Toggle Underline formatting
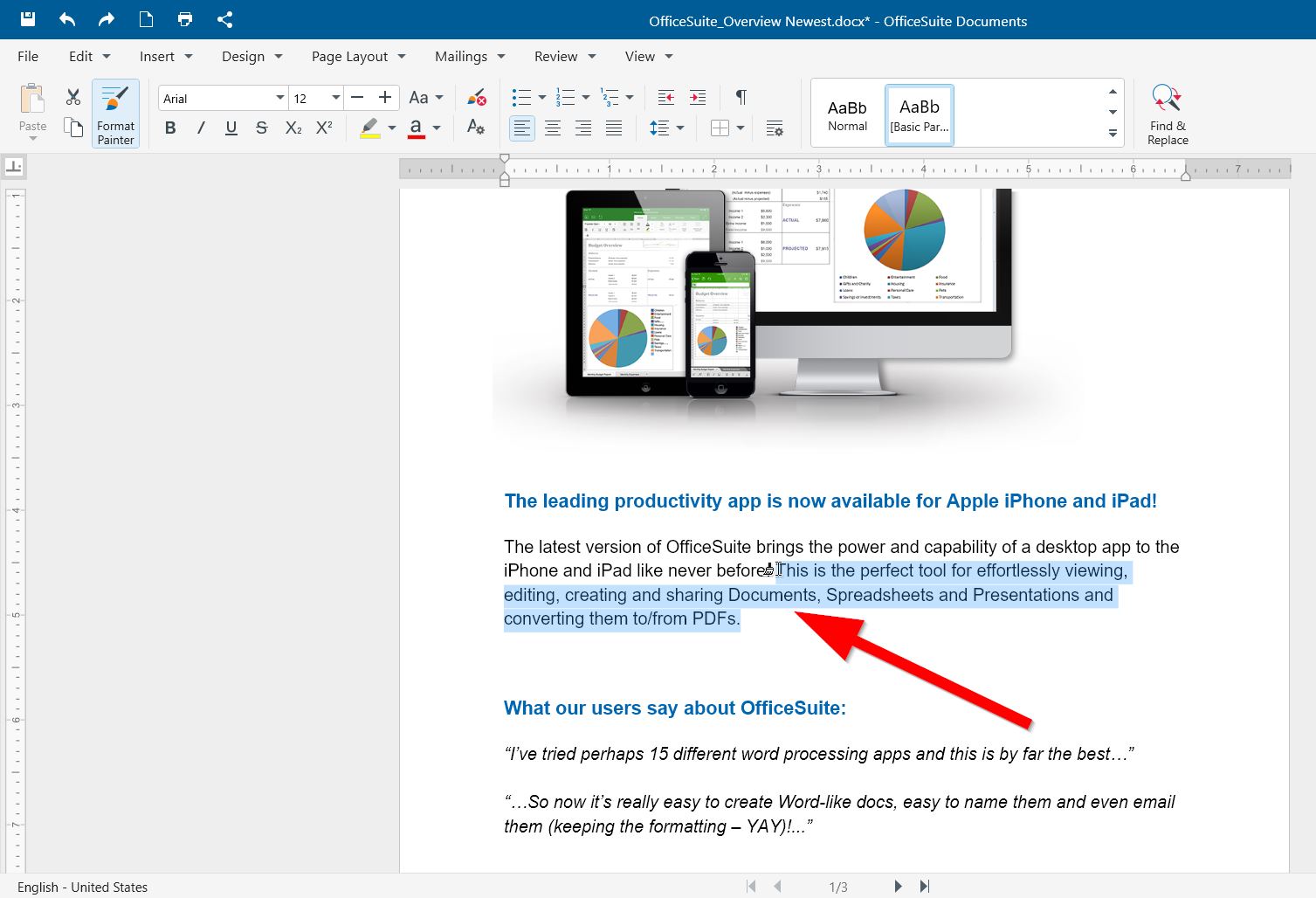The width and height of the screenshot is (1316, 898). point(231,128)
